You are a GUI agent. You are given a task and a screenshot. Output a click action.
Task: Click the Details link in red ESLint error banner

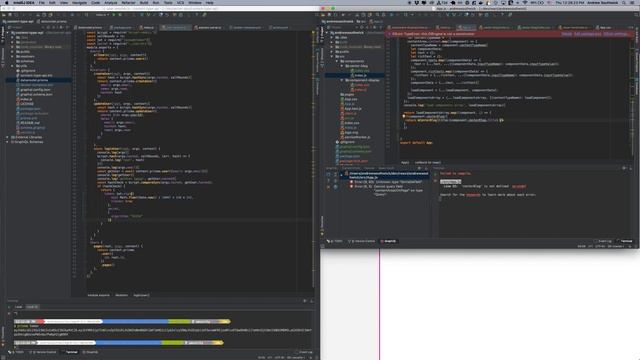(566, 34)
